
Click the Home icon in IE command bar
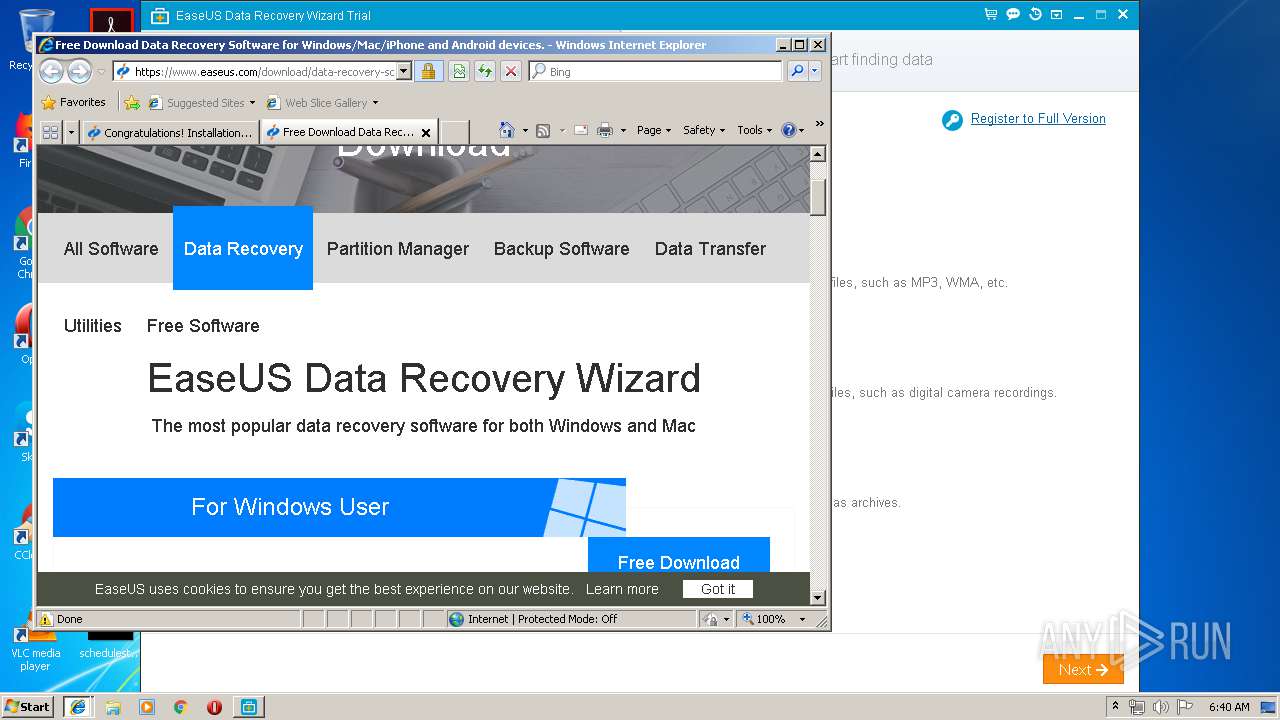507,130
